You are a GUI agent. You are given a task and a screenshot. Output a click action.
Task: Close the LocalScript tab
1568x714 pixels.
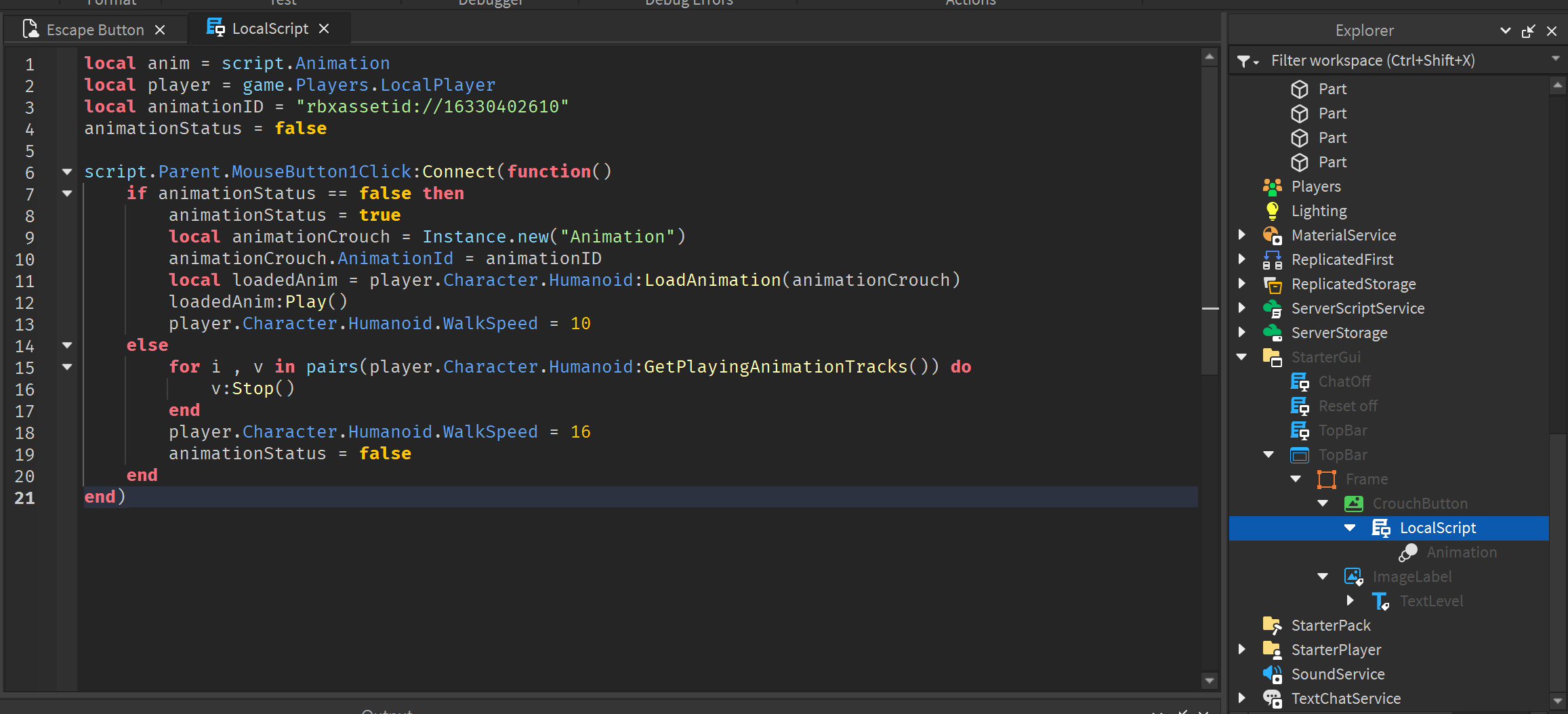tap(324, 28)
